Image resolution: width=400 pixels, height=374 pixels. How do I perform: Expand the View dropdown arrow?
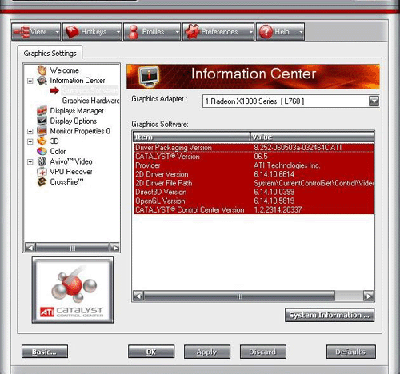[x=57, y=32]
